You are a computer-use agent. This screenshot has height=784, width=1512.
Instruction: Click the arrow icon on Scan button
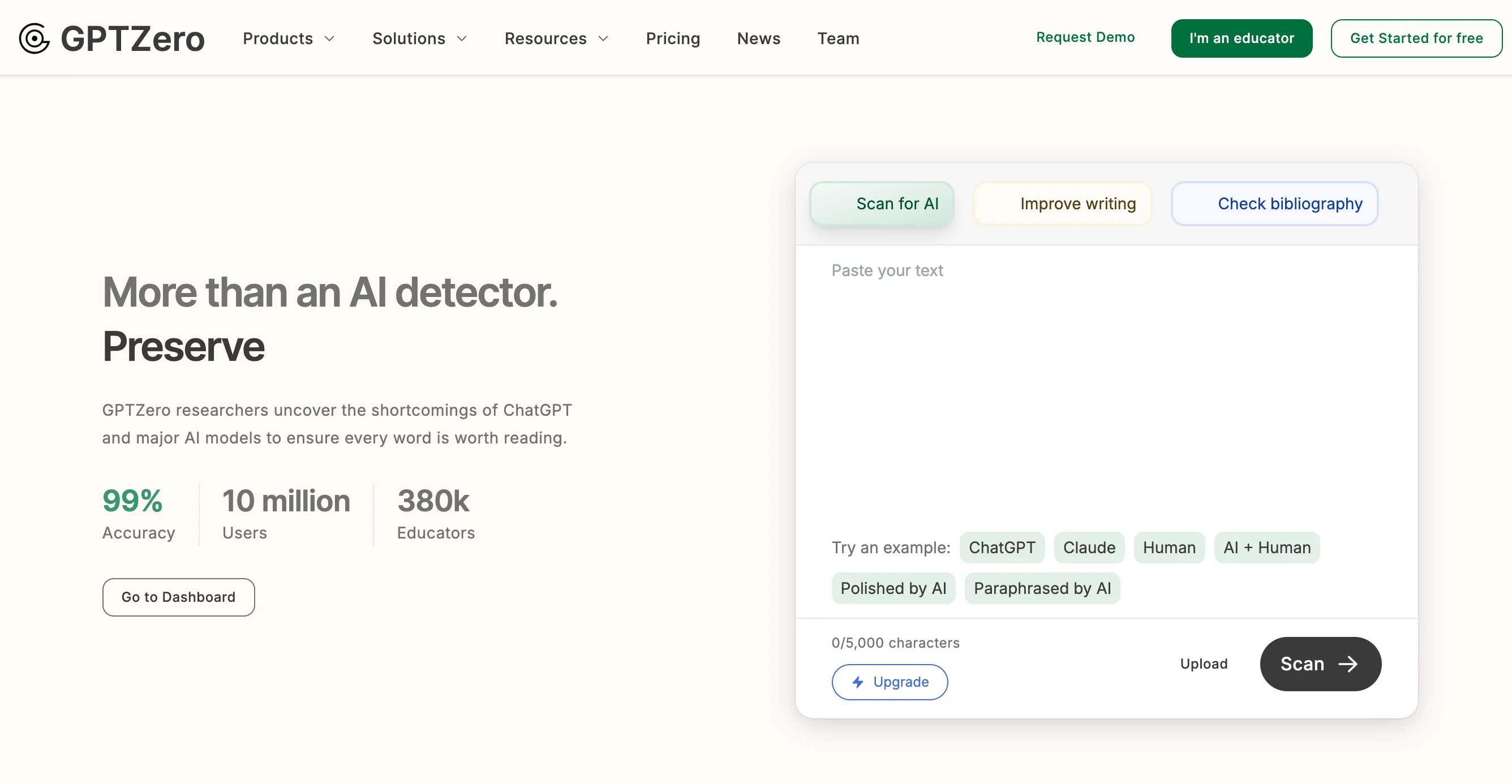point(1348,664)
